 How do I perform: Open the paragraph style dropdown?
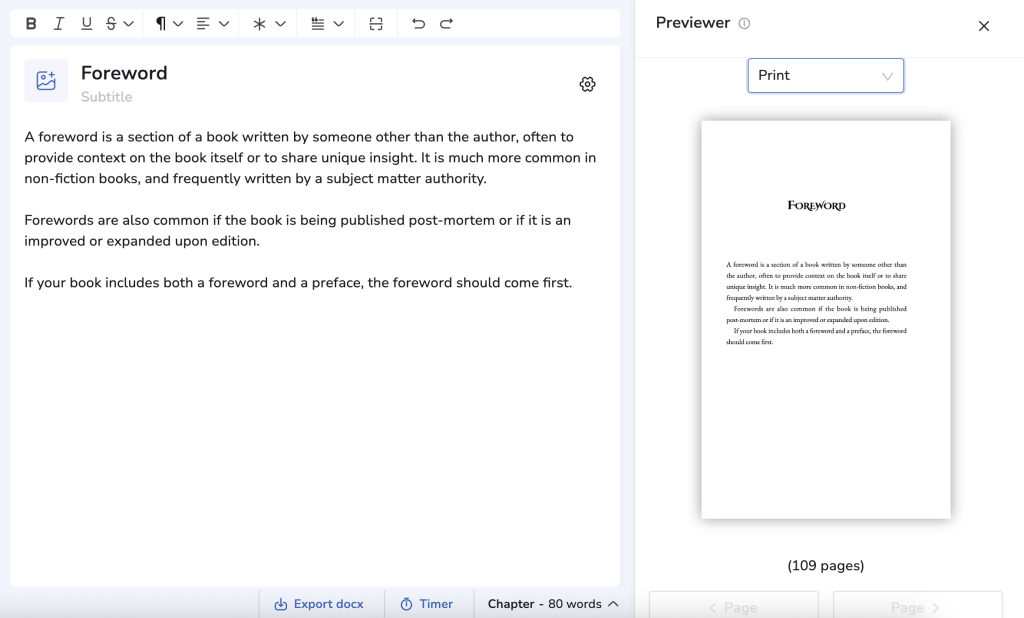pyautogui.click(x=168, y=24)
